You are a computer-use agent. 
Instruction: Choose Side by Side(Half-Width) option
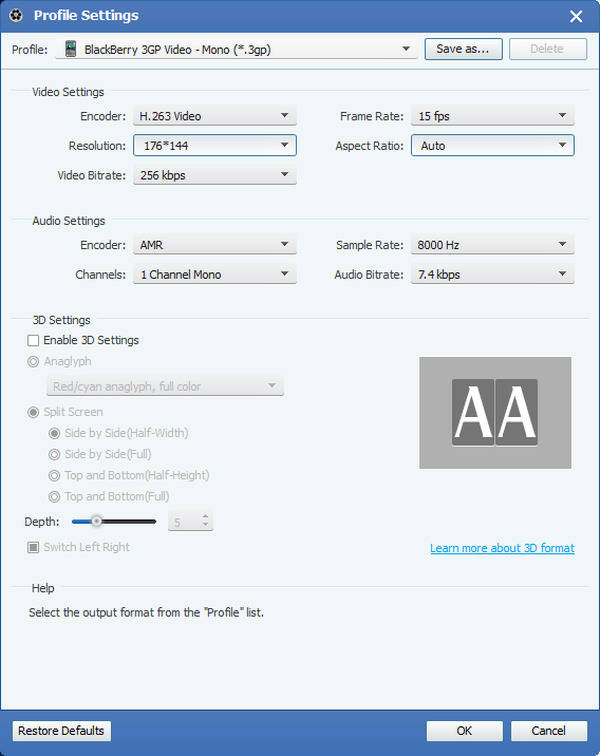click(54, 433)
